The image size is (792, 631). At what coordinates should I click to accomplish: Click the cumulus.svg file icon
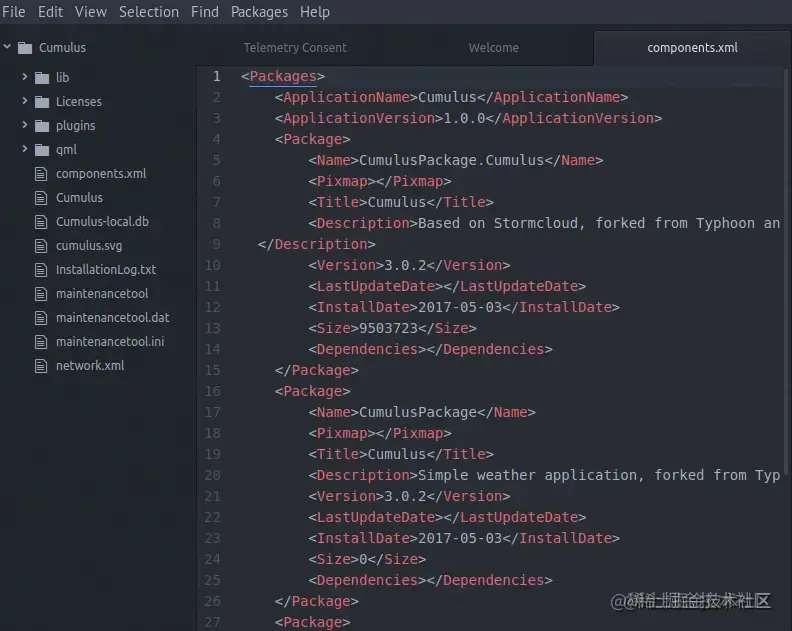click(41, 246)
